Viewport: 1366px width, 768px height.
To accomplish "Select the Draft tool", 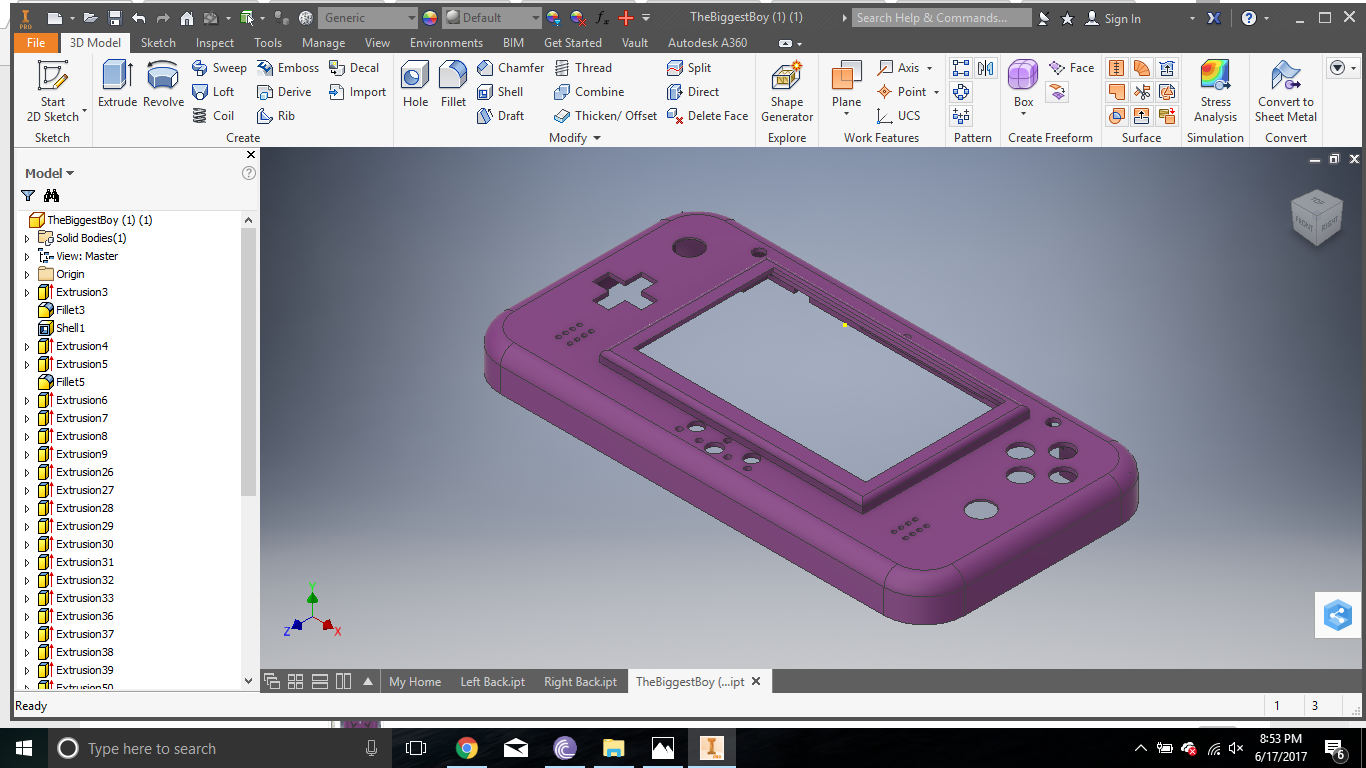I will (500, 116).
